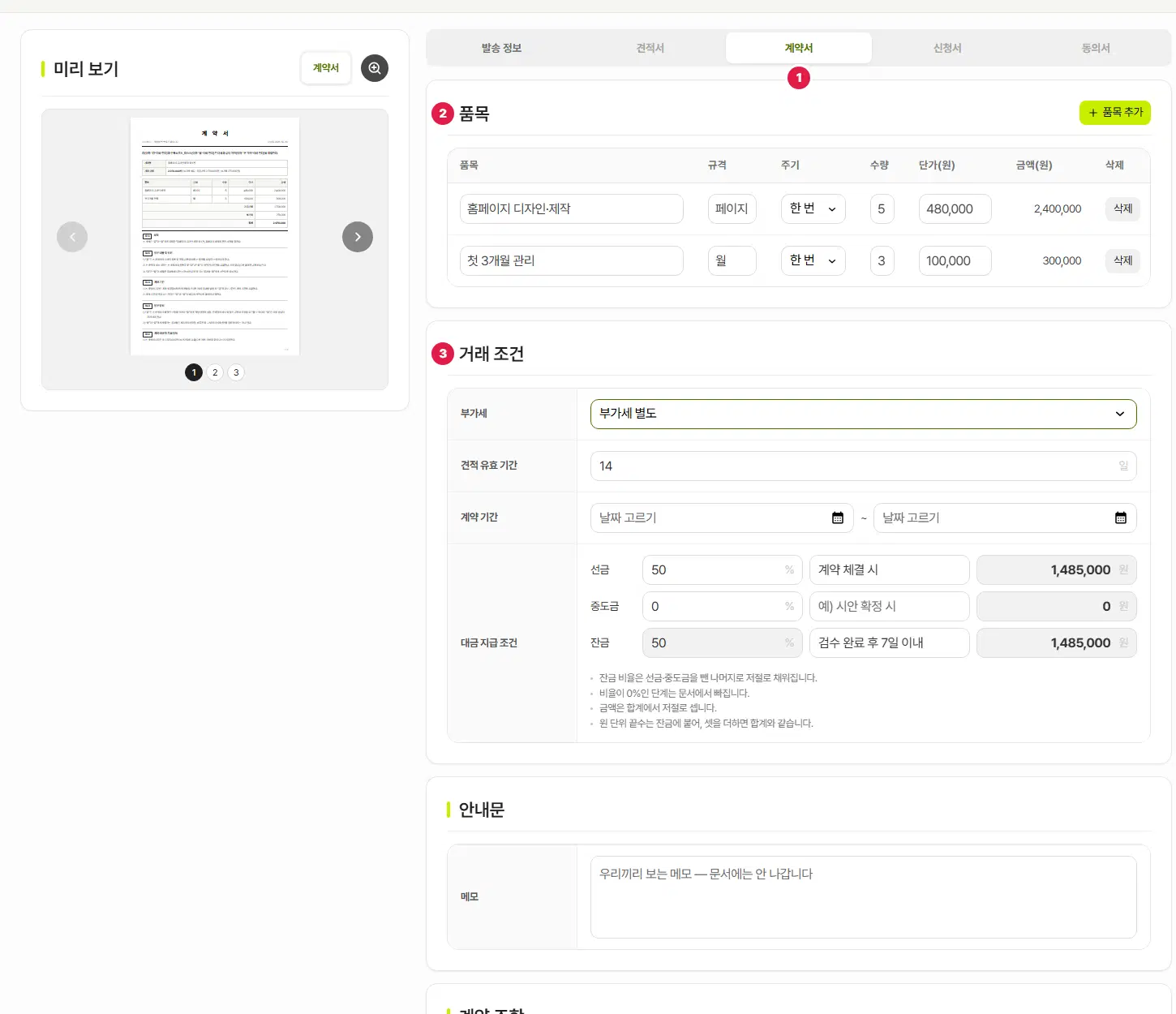Click the magnifier zoom icon in preview panel
This screenshot has width=1176, height=1014.
375,68
